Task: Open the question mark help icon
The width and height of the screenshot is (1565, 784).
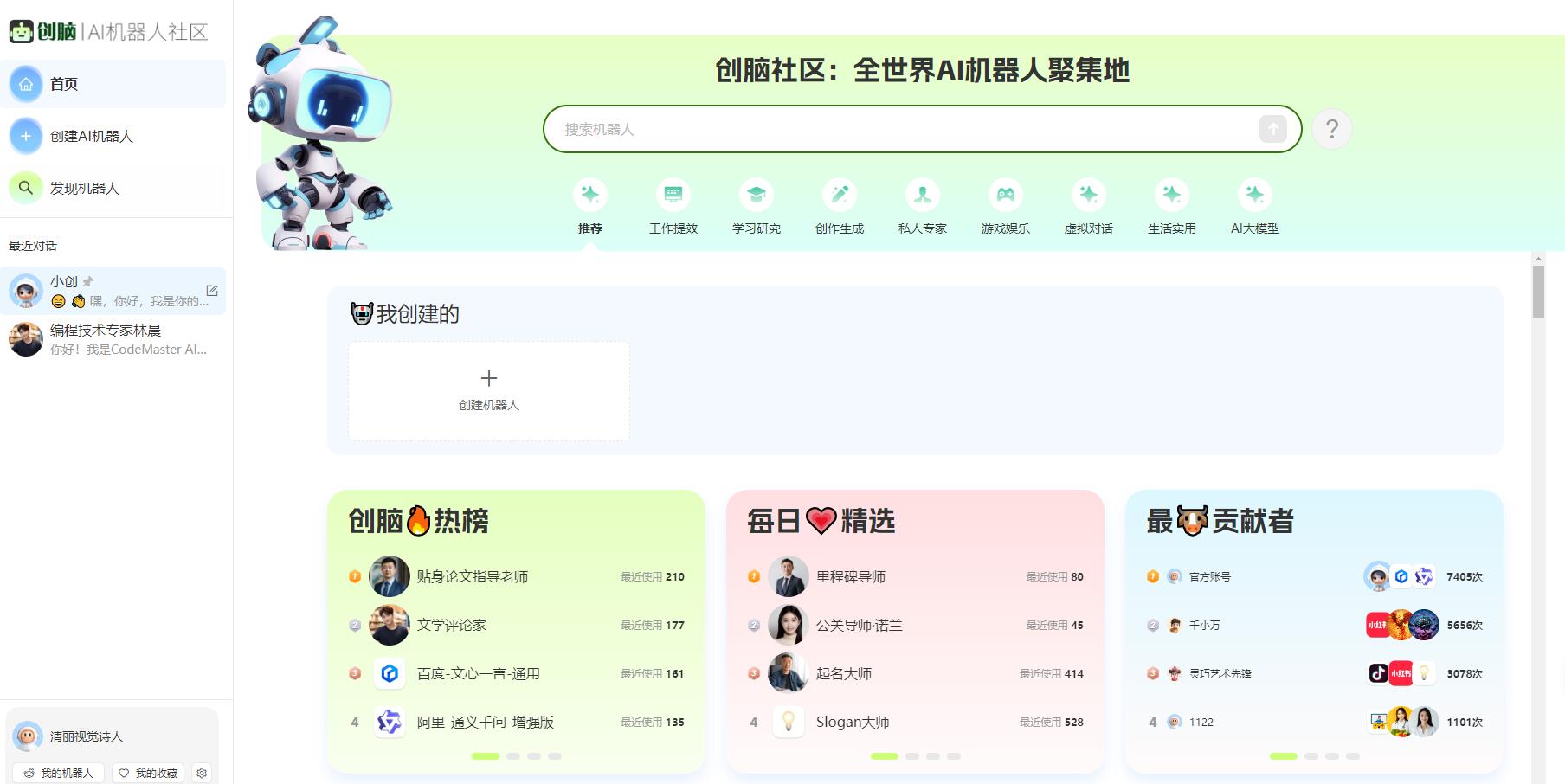Action: (1331, 129)
